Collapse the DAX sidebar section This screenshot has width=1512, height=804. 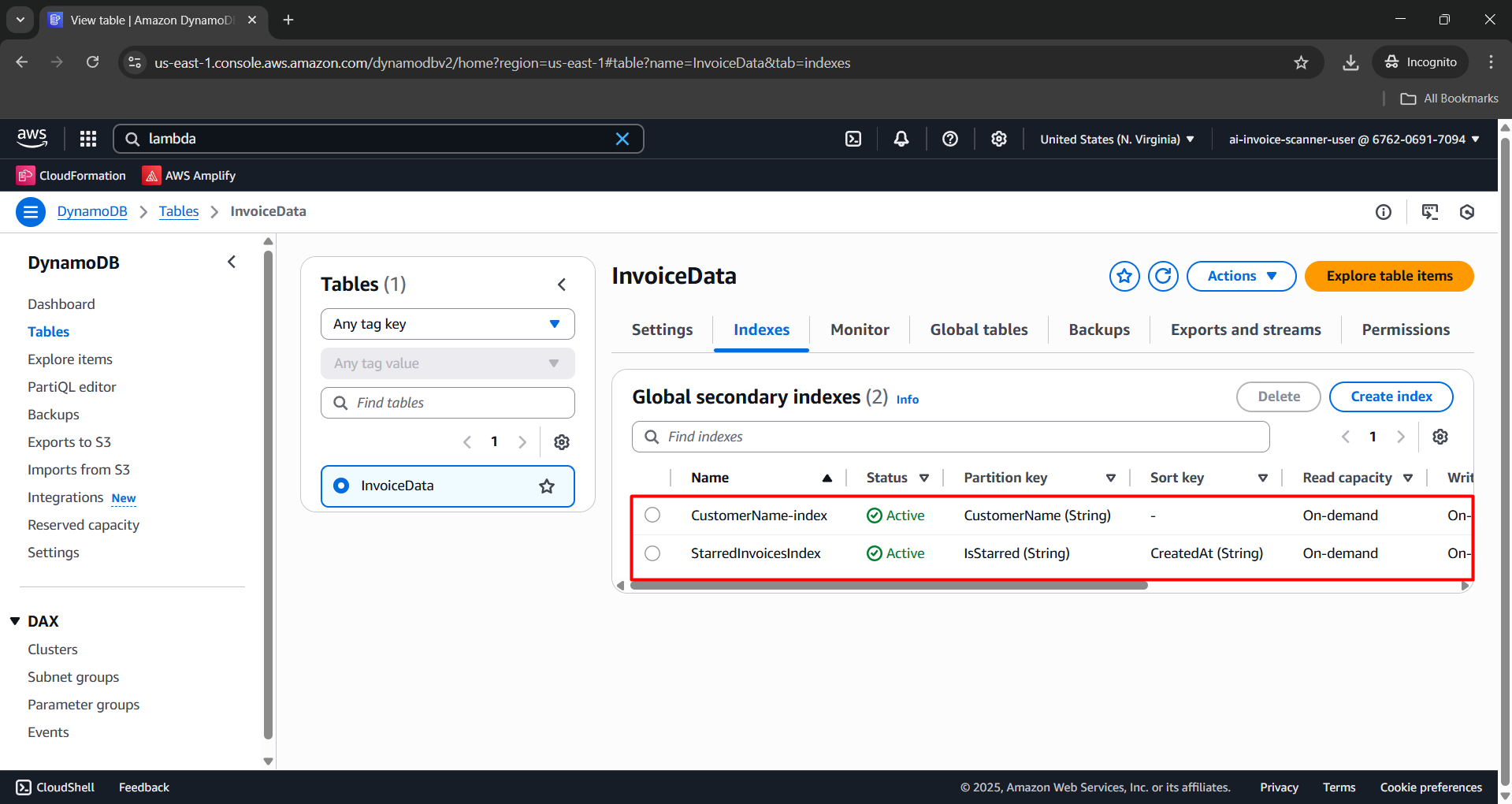[15, 621]
